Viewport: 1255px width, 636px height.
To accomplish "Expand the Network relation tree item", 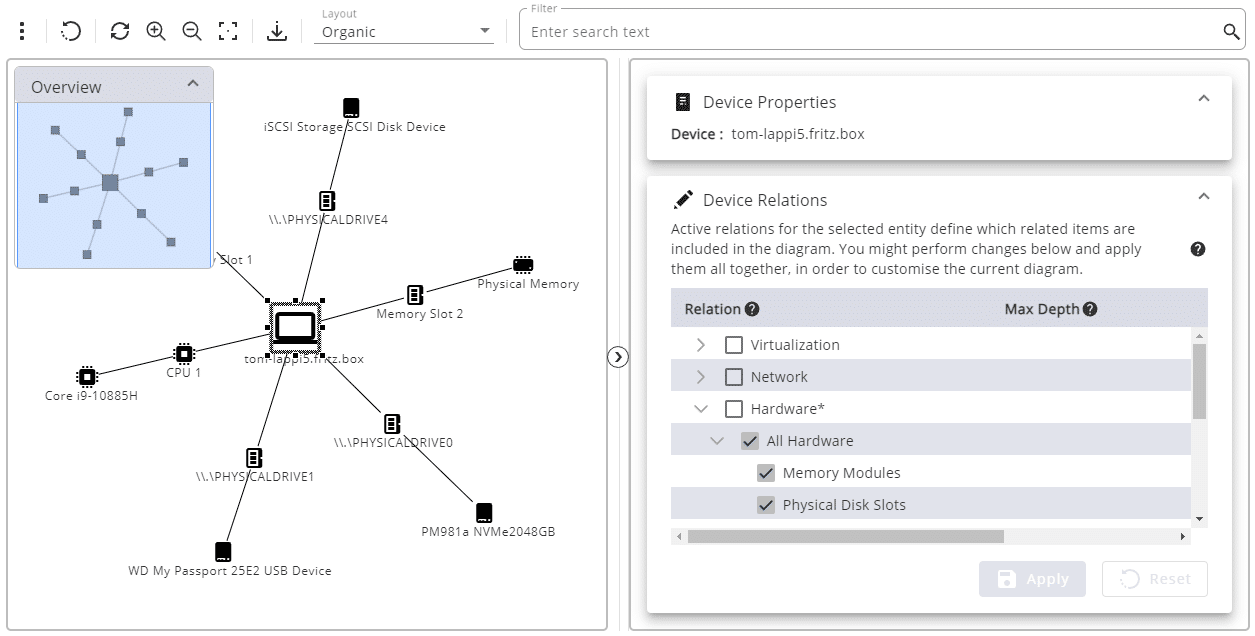I will click(x=701, y=377).
